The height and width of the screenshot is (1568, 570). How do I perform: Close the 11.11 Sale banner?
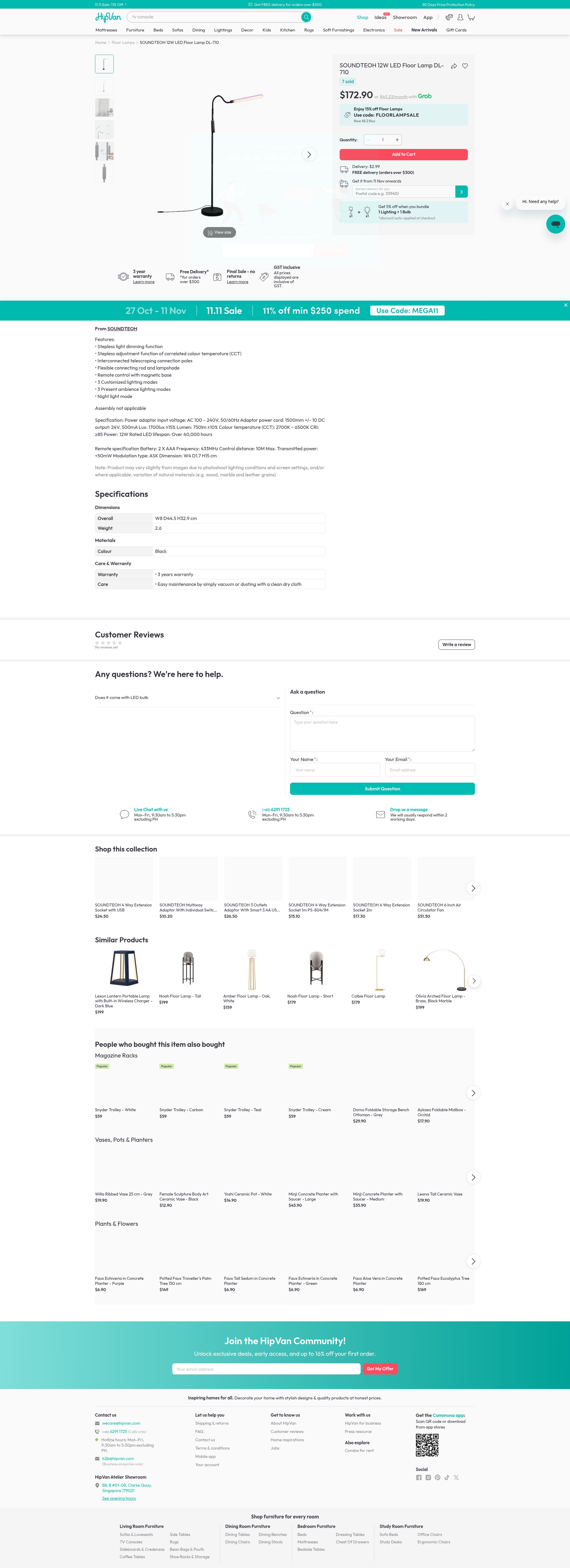coord(565,305)
